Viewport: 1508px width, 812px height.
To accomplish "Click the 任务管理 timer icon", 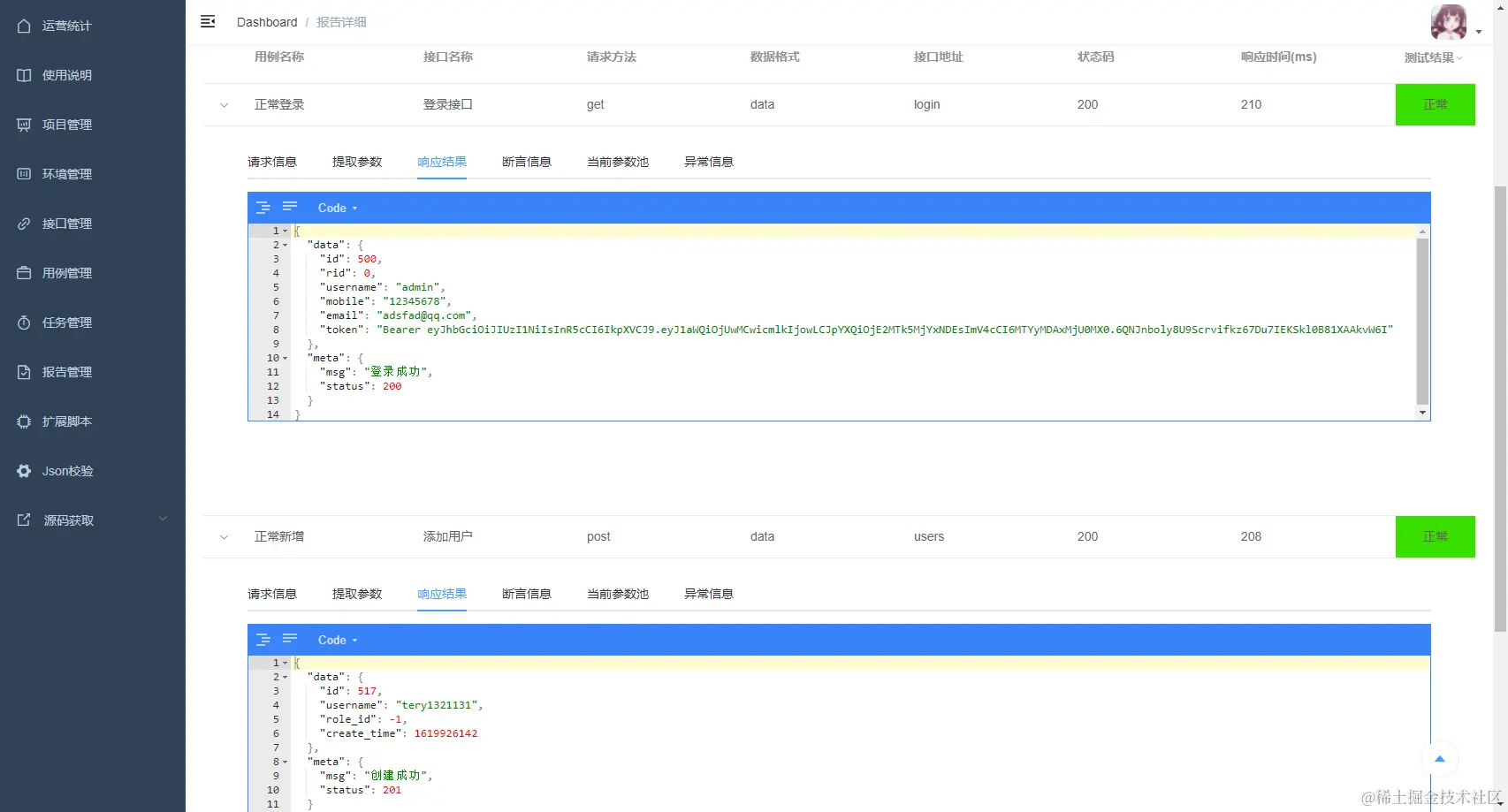I will click(24, 323).
